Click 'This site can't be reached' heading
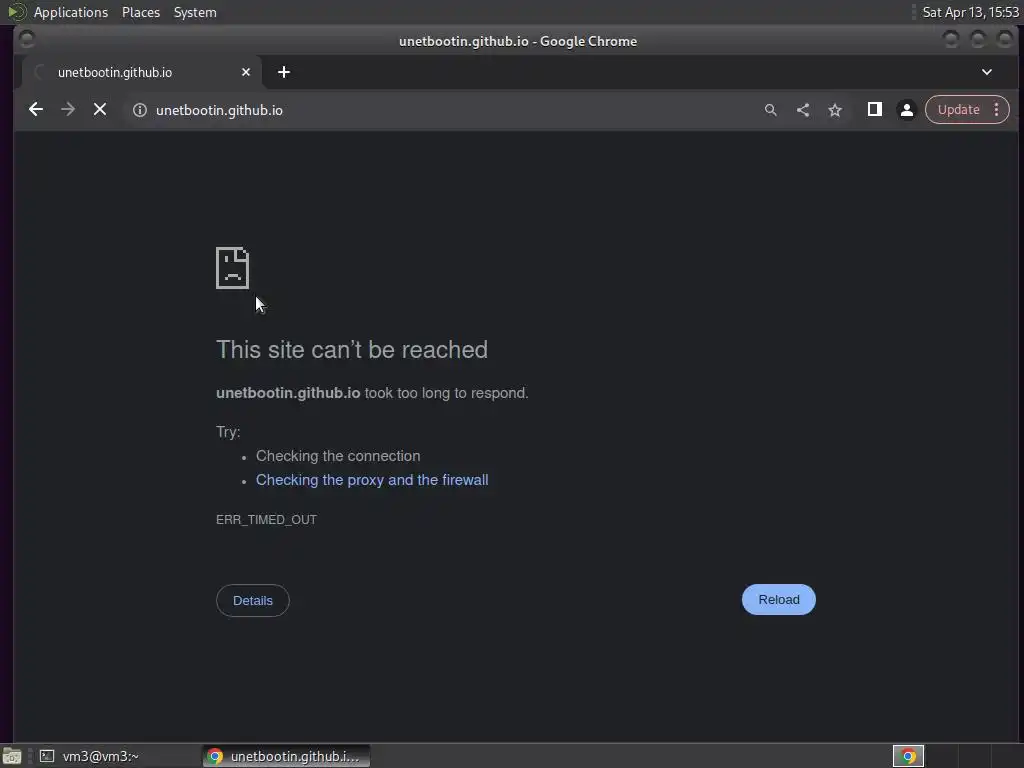The height and width of the screenshot is (768, 1024). click(x=352, y=350)
